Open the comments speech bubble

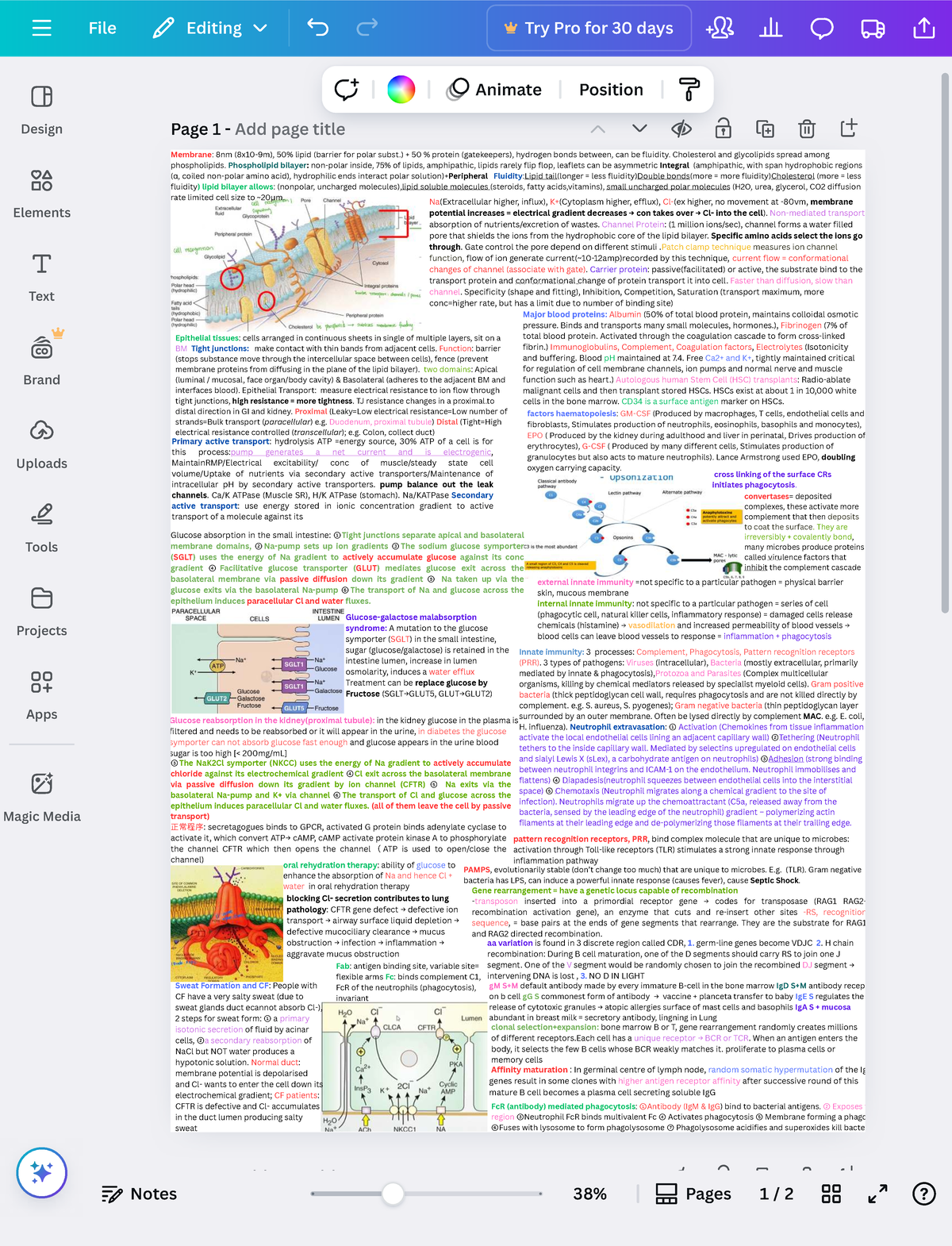pos(822,29)
